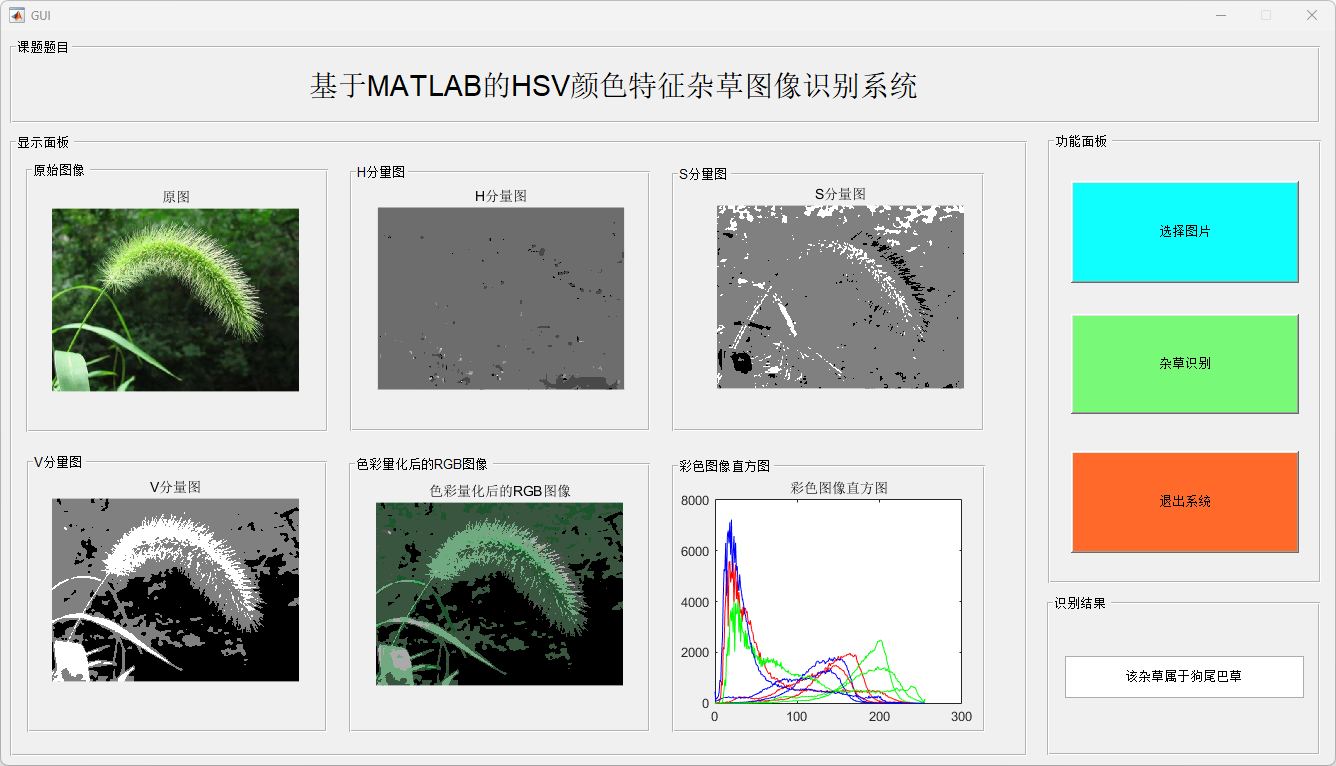Click the 原图 title above the photo

pos(176,197)
